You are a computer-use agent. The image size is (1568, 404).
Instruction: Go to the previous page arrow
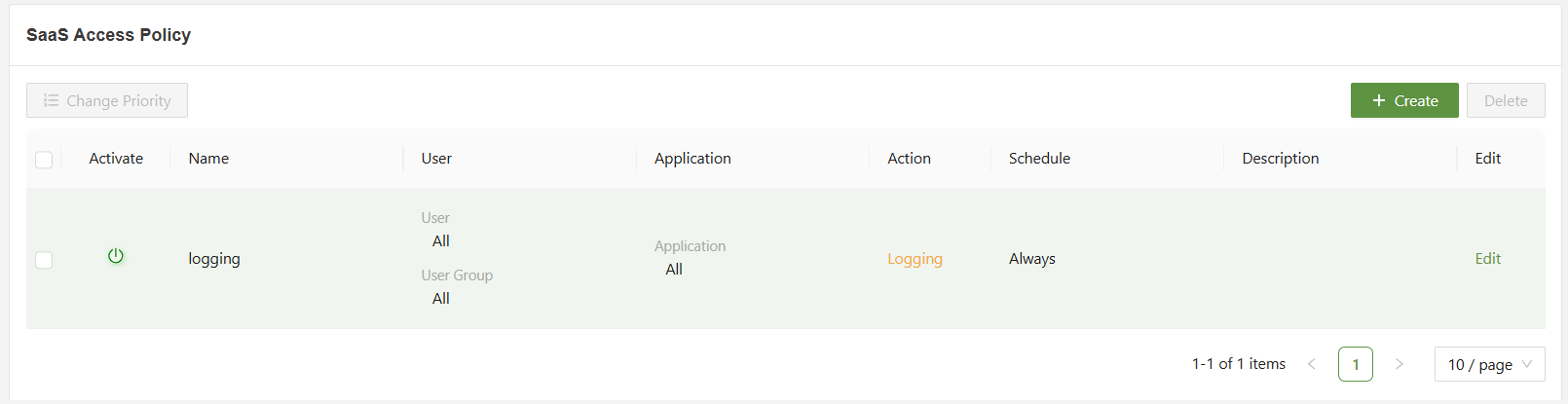(x=1312, y=364)
